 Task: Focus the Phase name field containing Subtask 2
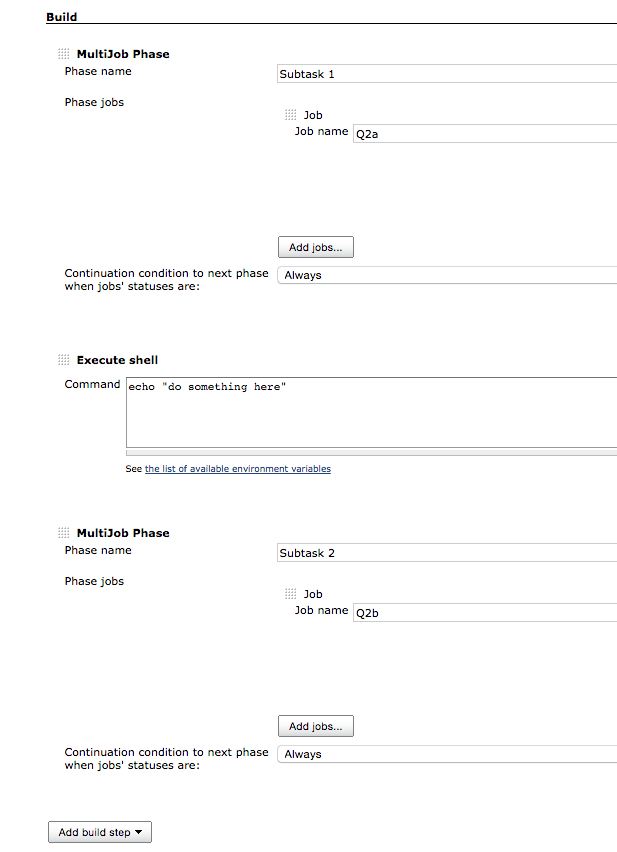coord(446,553)
